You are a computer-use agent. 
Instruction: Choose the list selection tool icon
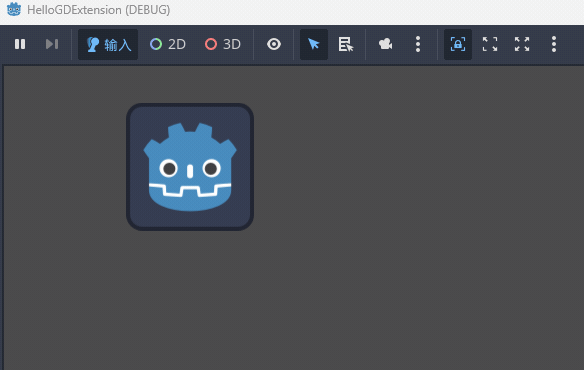346,44
